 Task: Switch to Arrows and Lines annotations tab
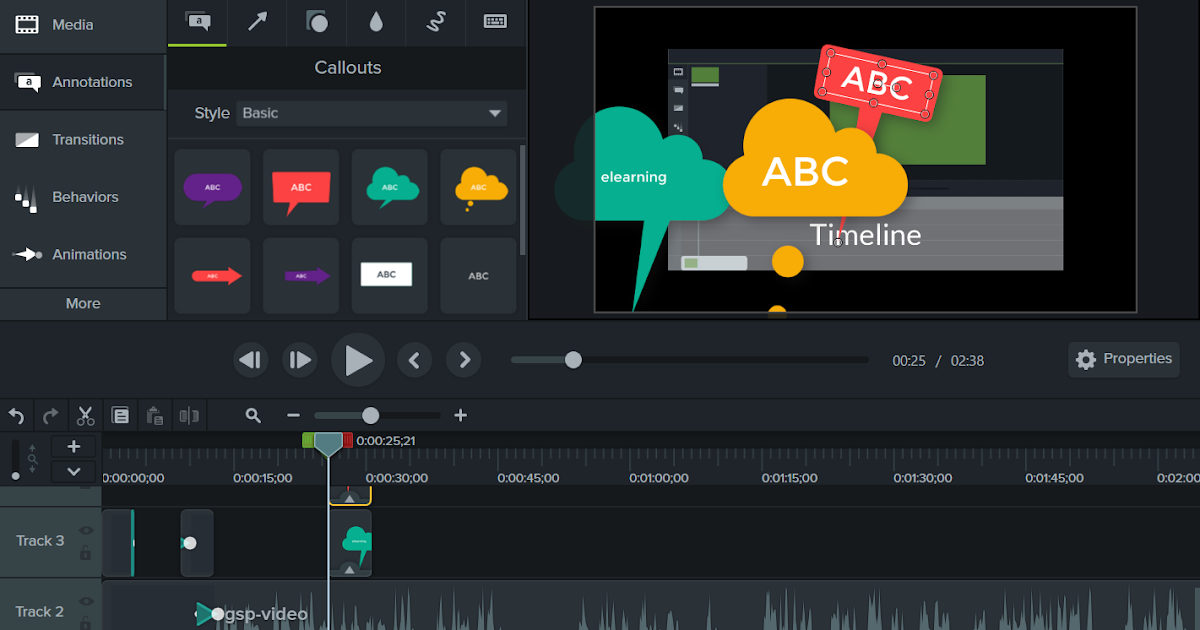[x=257, y=22]
